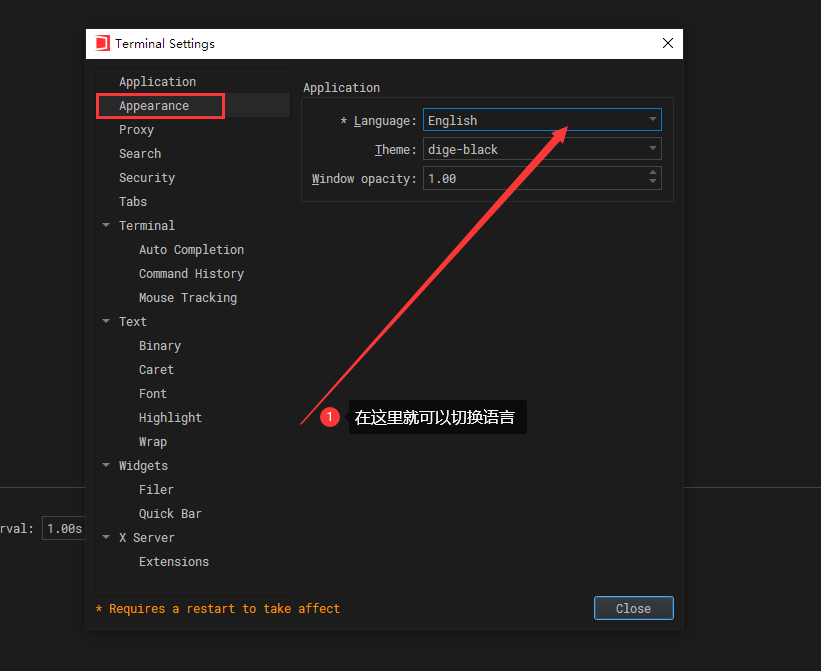Open the Command History settings
The width and height of the screenshot is (821, 671).
[x=191, y=273]
